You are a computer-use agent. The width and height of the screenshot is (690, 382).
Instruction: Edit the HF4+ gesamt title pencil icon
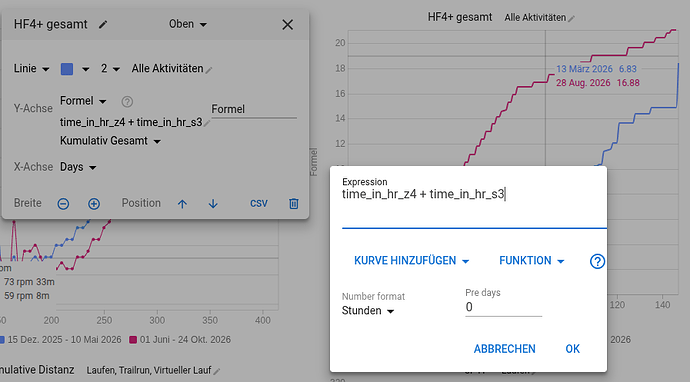tap(103, 25)
